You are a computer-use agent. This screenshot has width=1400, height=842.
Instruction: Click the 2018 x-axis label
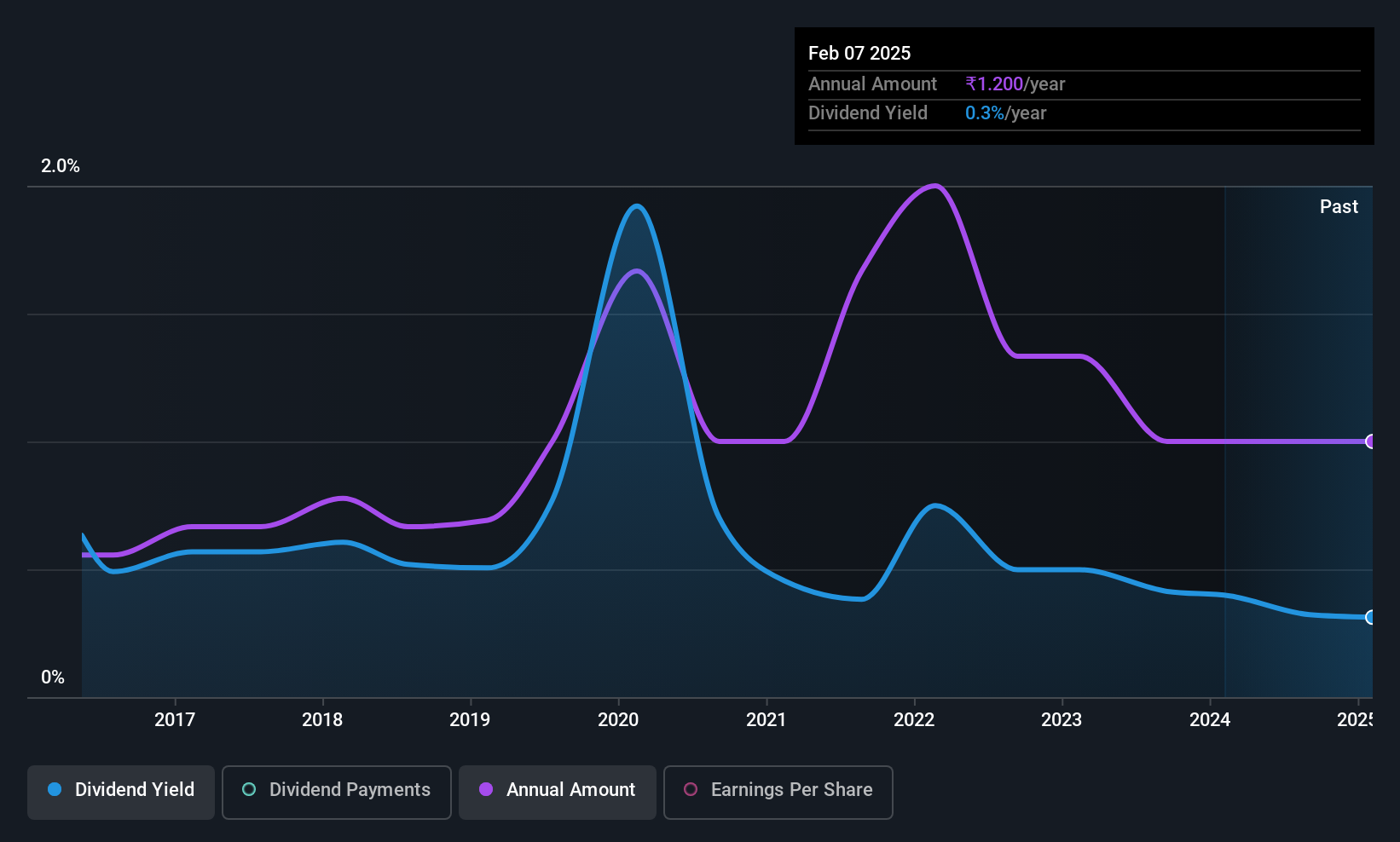point(322,720)
